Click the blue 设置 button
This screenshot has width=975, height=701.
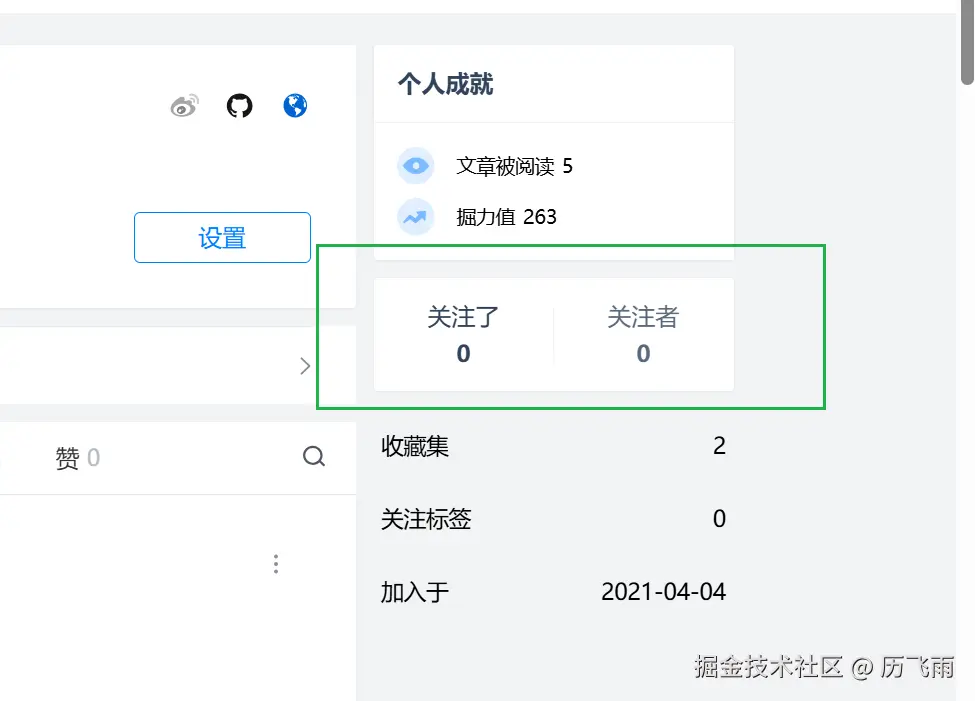tap(221, 237)
